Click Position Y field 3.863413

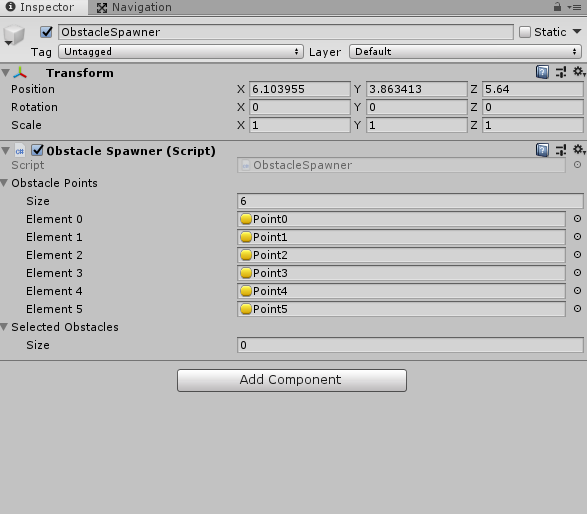tap(416, 89)
